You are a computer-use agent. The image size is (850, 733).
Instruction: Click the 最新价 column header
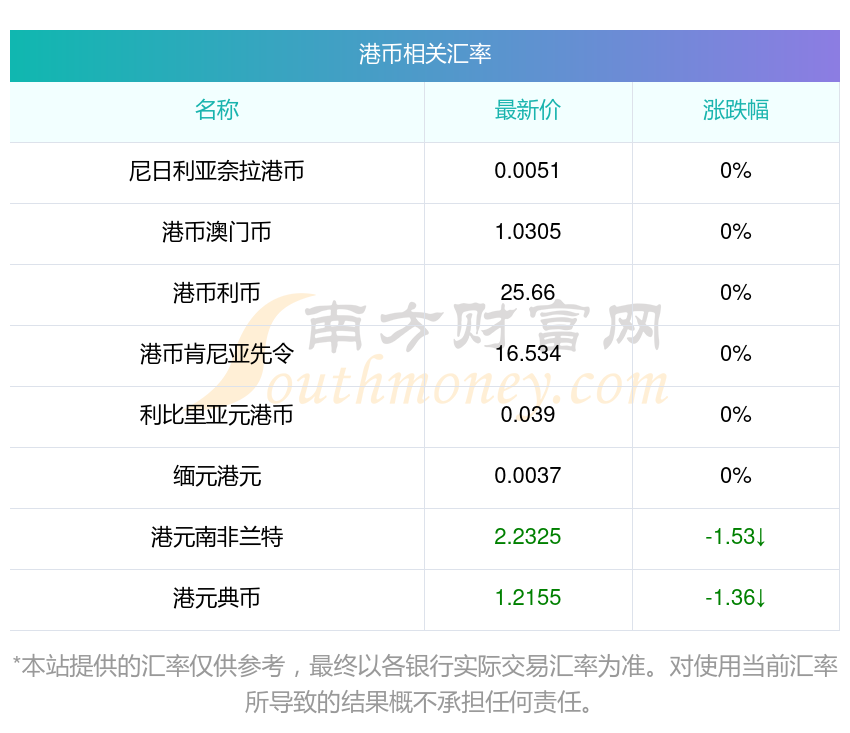pyautogui.click(x=527, y=110)
